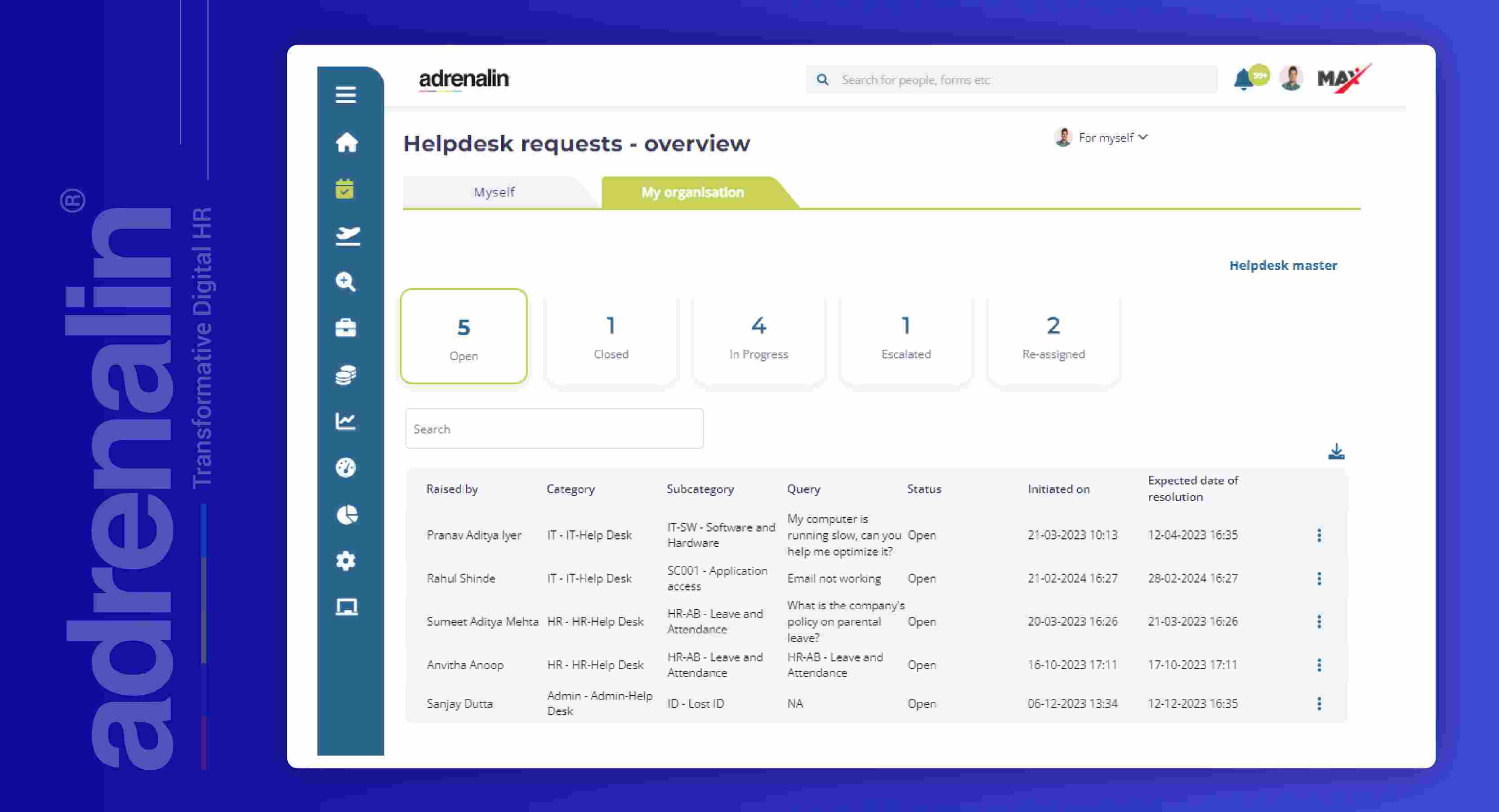Click SC001 - Application access cell
1499x812 pixels.
click(717, 578)
